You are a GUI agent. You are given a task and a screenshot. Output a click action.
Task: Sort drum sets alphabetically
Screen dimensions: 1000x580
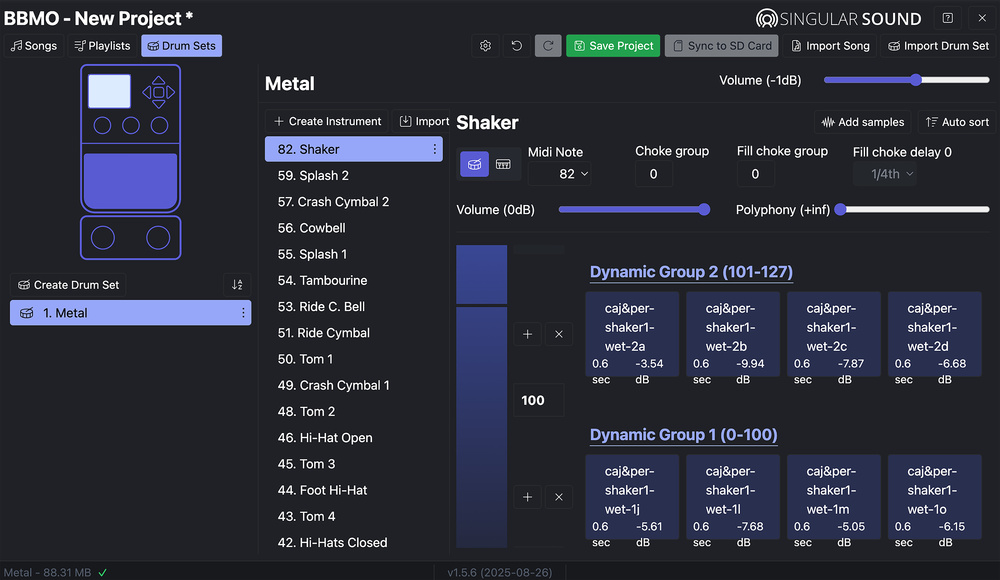pyautogui.click(x=237, y=285)
